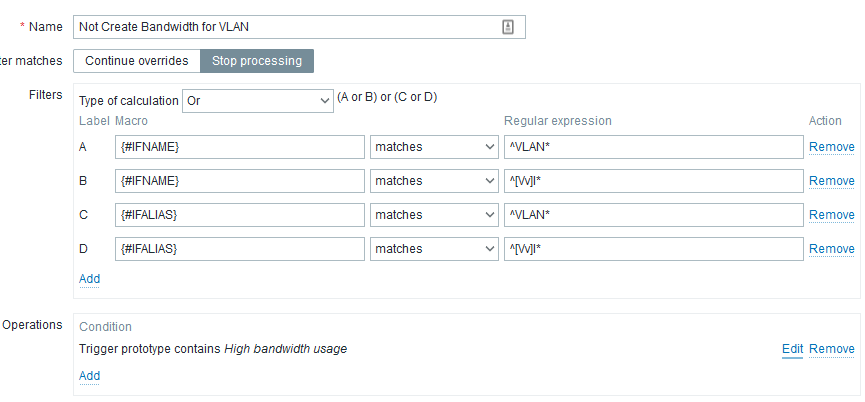Add a new operation
The height and width of the screenshot is (402, 865).
(x=89, y=376)
